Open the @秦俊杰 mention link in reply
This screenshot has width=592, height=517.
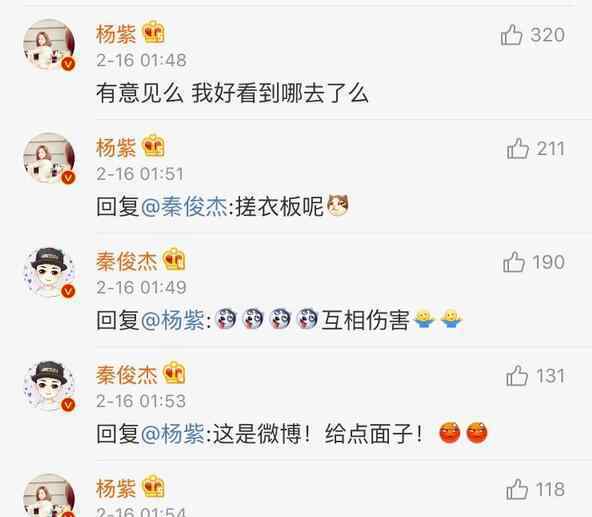[x=184, y=207]
